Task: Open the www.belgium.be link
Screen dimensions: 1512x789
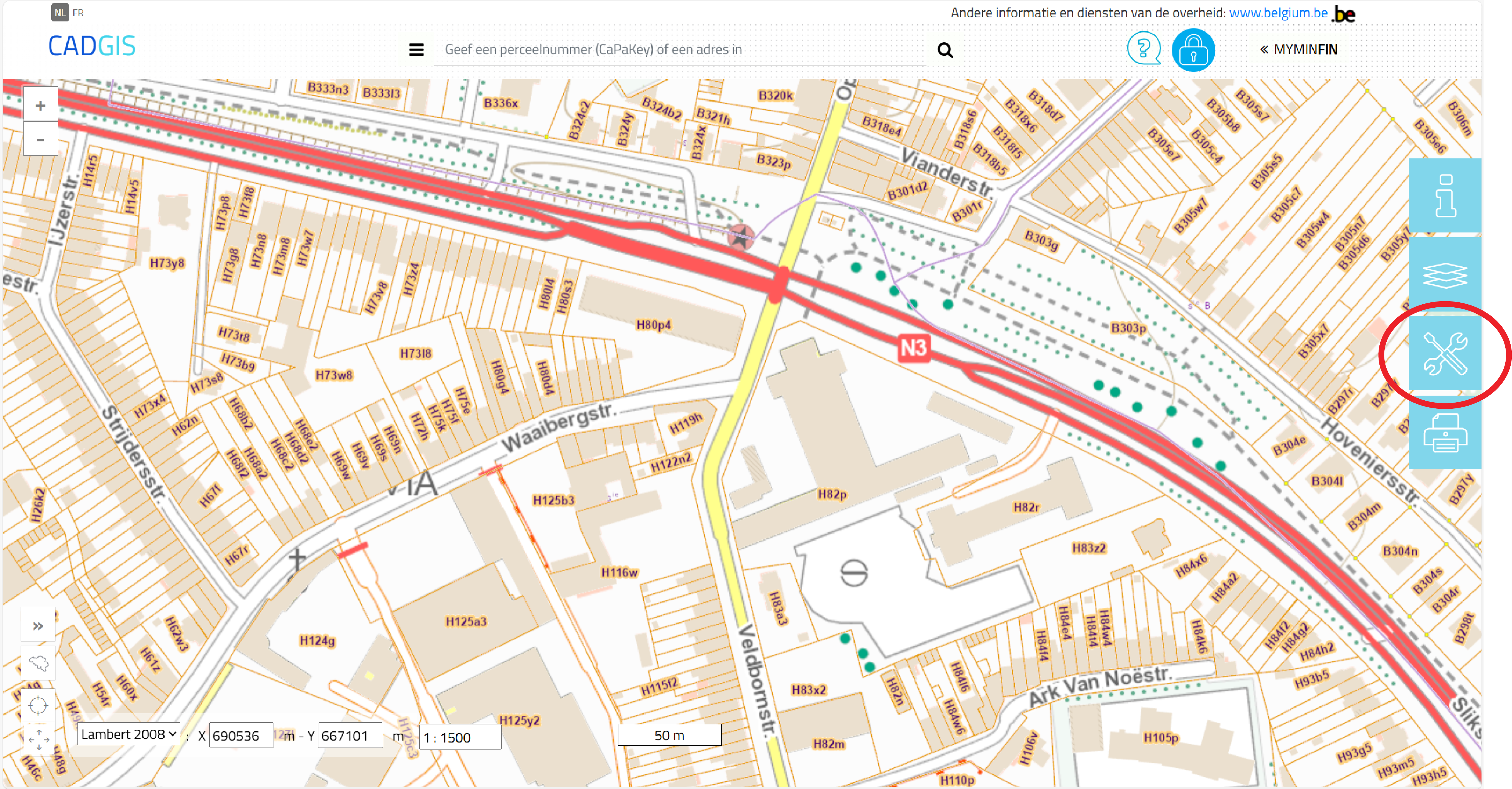Action: click(x=1278, y=13)
